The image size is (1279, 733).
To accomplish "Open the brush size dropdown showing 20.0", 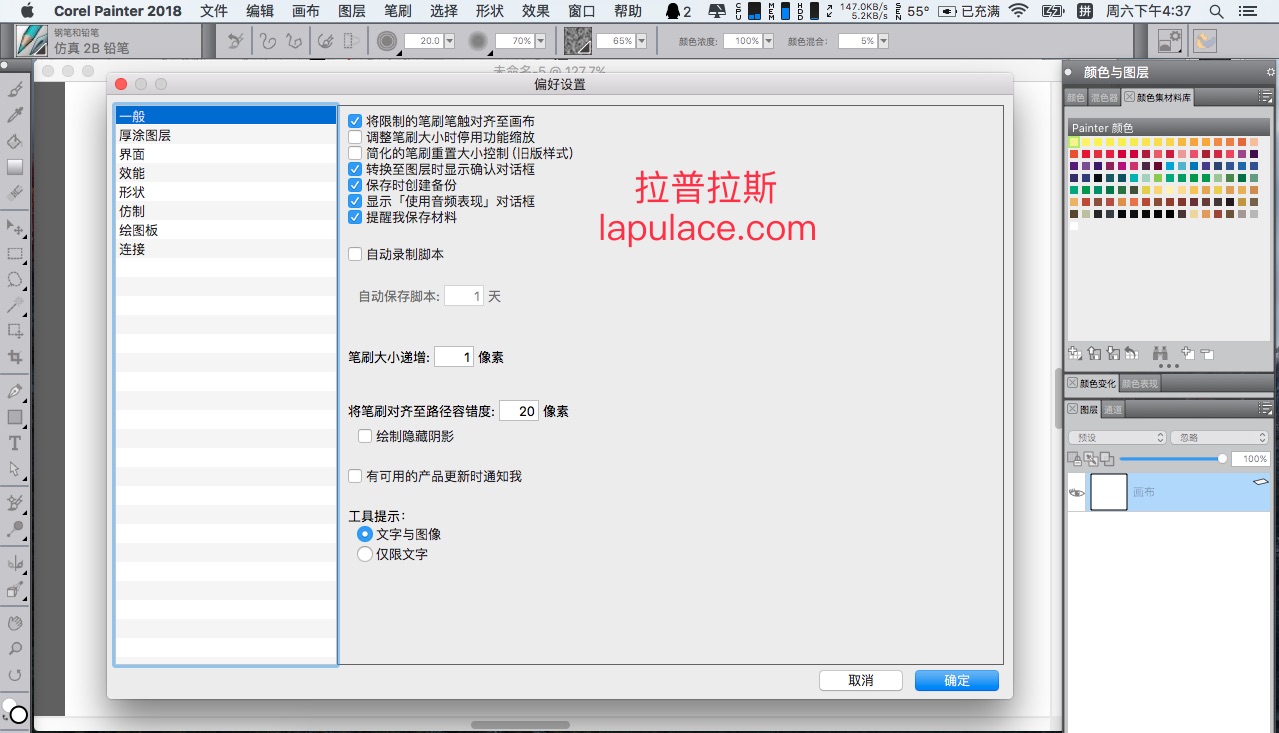I will (x=449, y=41).
